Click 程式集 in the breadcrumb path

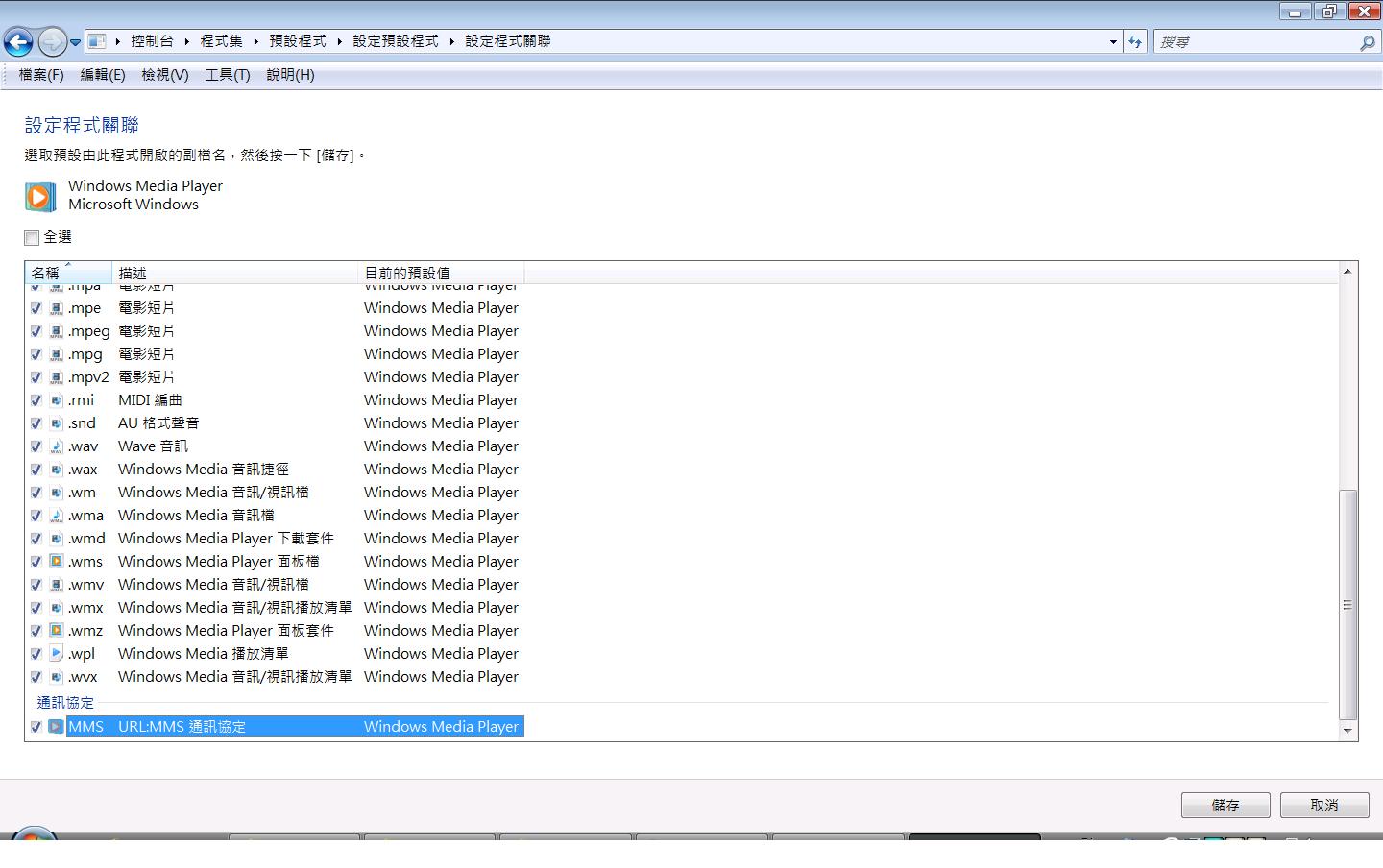coord(222,41)
